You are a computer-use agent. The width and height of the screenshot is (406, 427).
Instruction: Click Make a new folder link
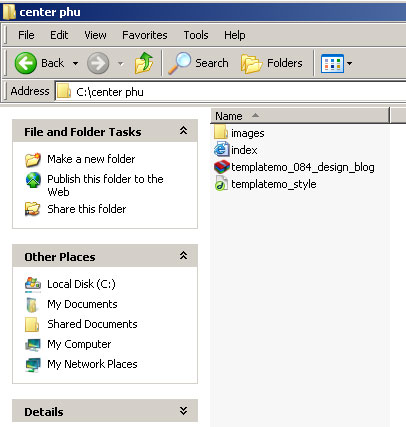[x=91, y=159]
